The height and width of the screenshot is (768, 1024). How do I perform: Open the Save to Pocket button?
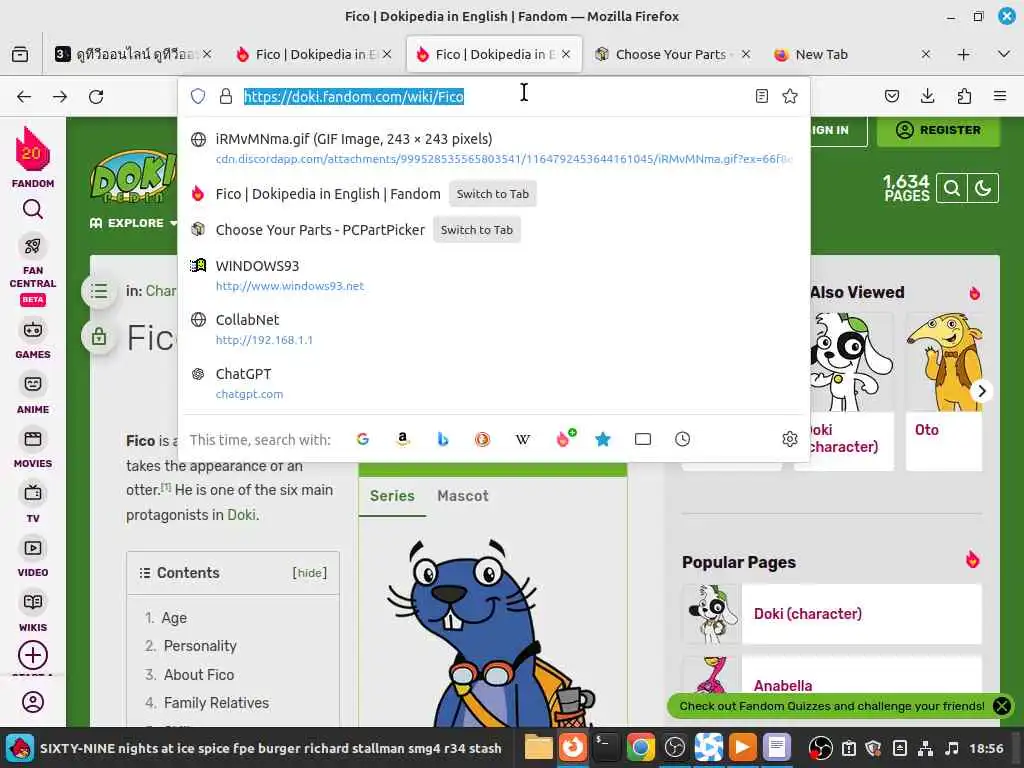point(891,97)
